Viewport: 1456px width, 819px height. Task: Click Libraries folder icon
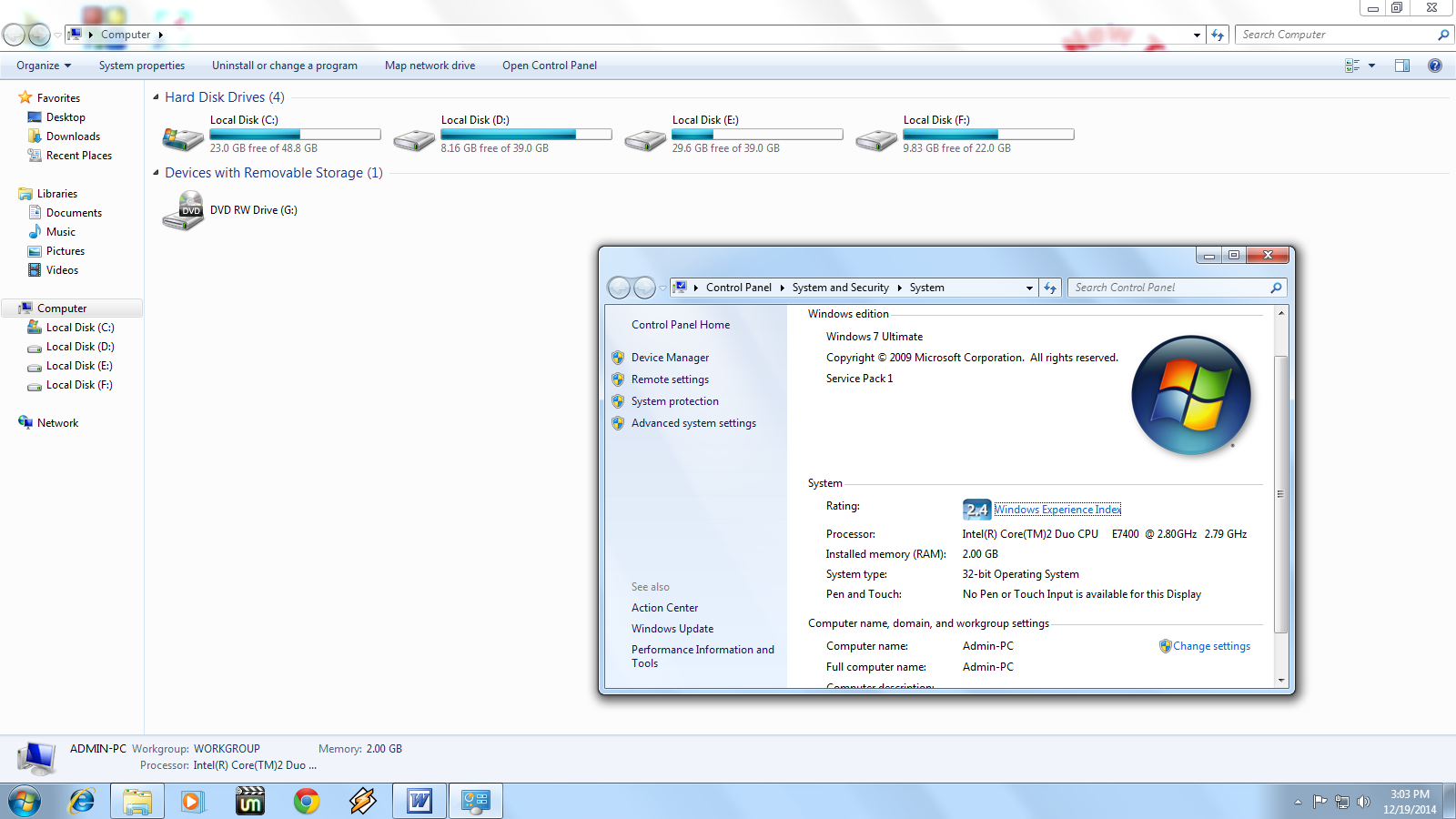click(x=25, y=194)
